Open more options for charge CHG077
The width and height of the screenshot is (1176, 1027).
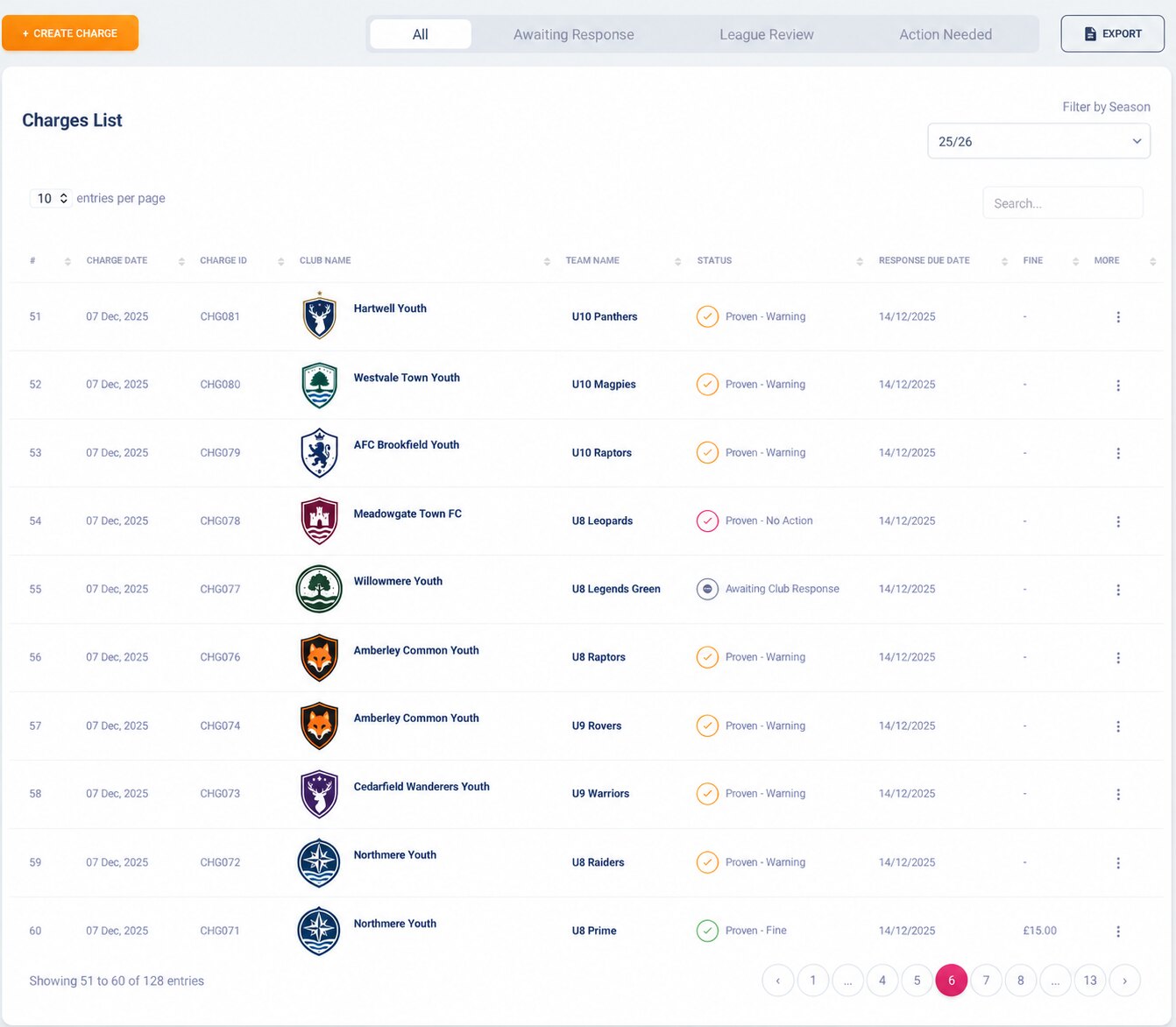[x=1118, y=590]
